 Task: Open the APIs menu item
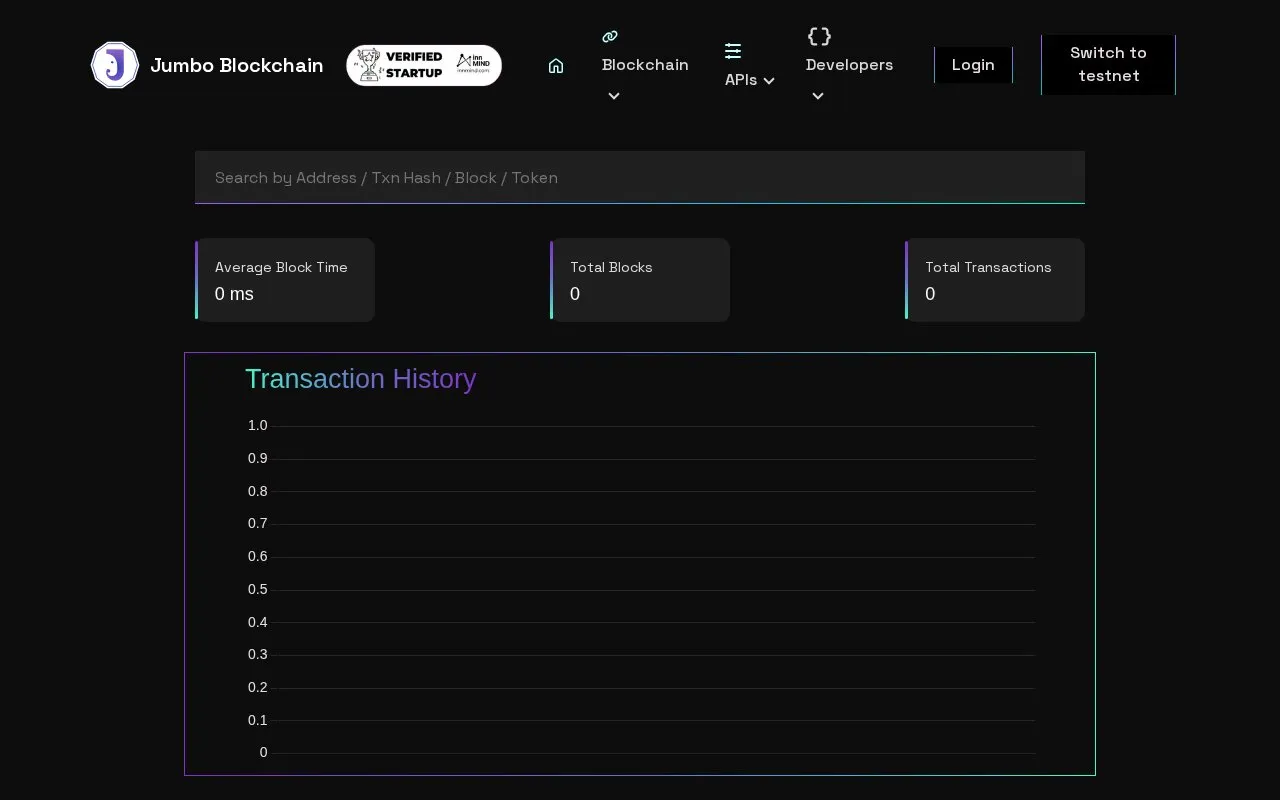point(741,80)
